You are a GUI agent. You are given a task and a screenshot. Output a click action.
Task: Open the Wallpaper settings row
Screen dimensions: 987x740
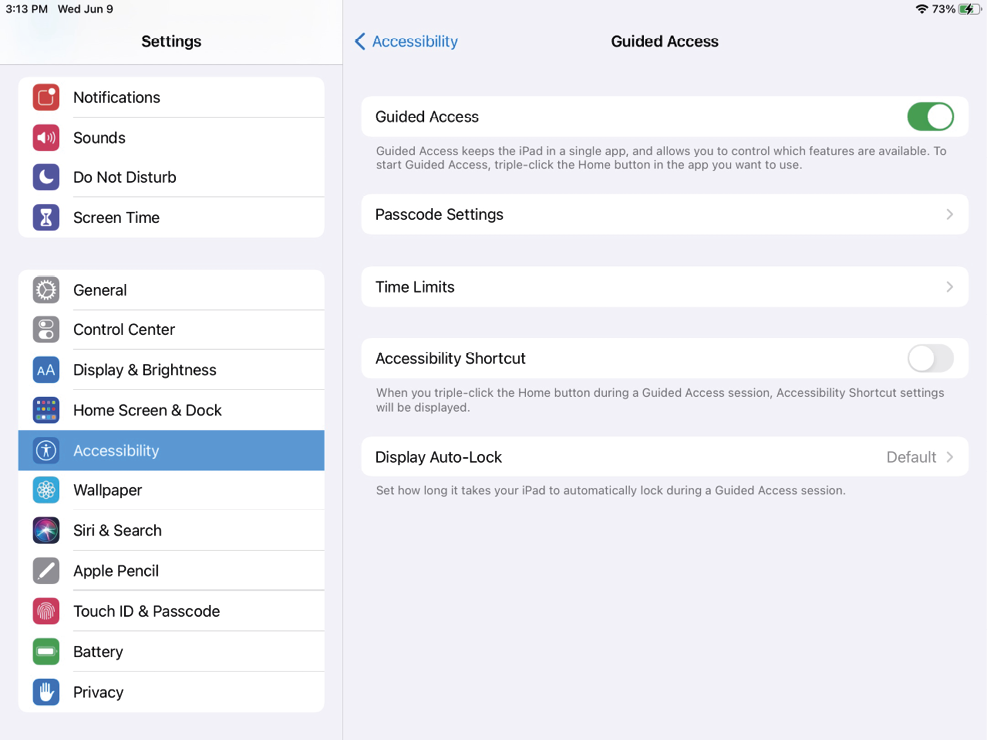(x=108, y=490)
